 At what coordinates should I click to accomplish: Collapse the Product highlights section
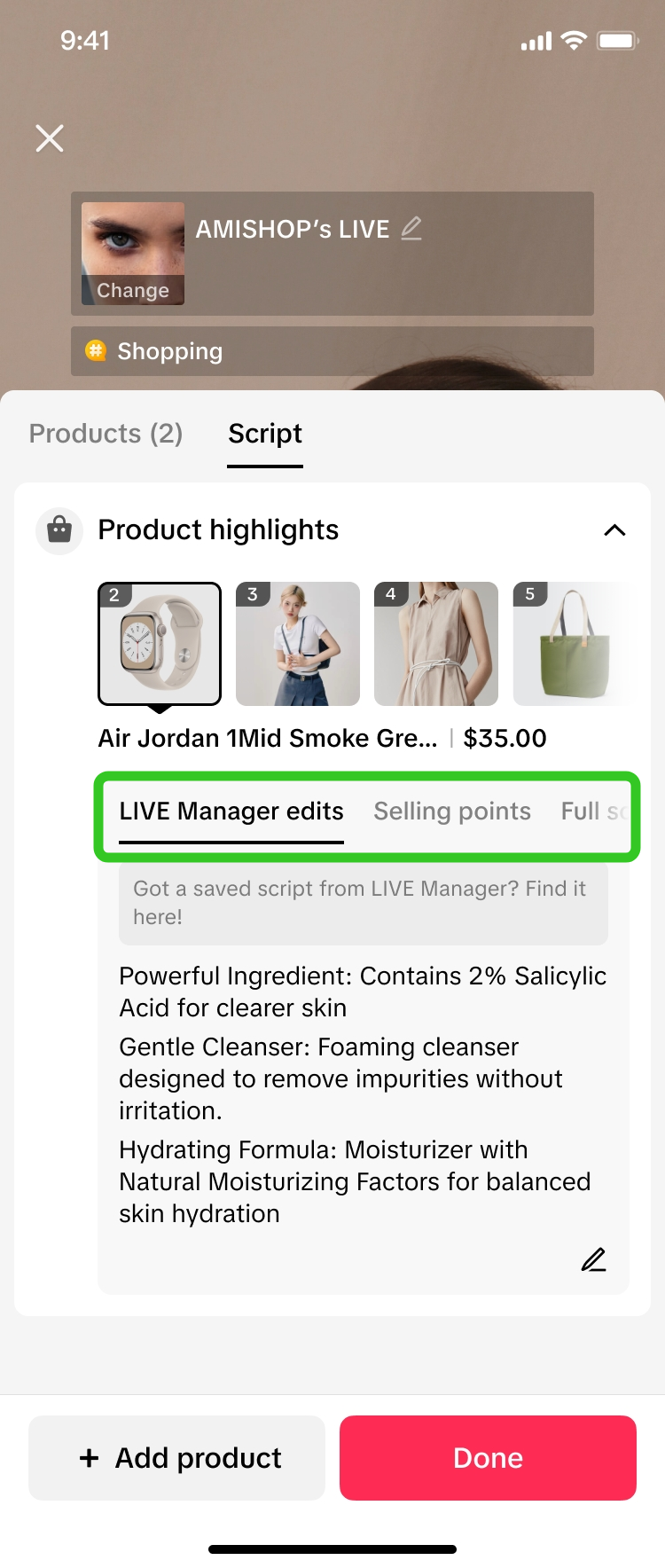(614, 530)
